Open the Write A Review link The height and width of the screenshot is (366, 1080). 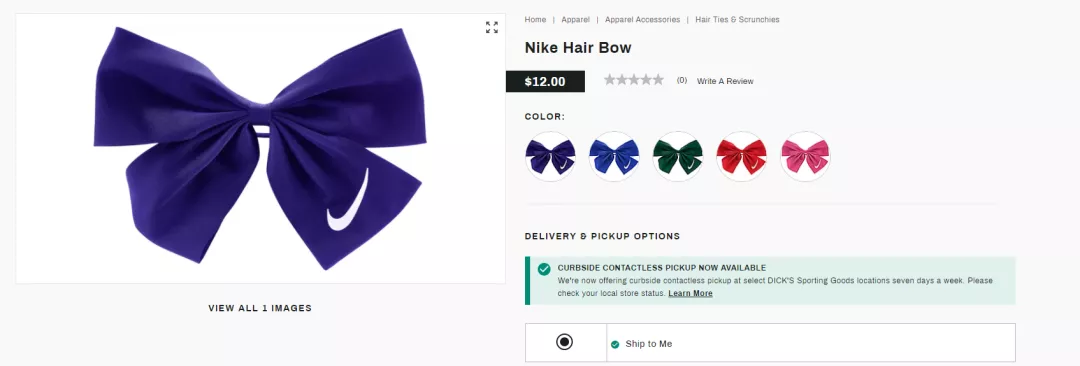(x=725, y=81)
